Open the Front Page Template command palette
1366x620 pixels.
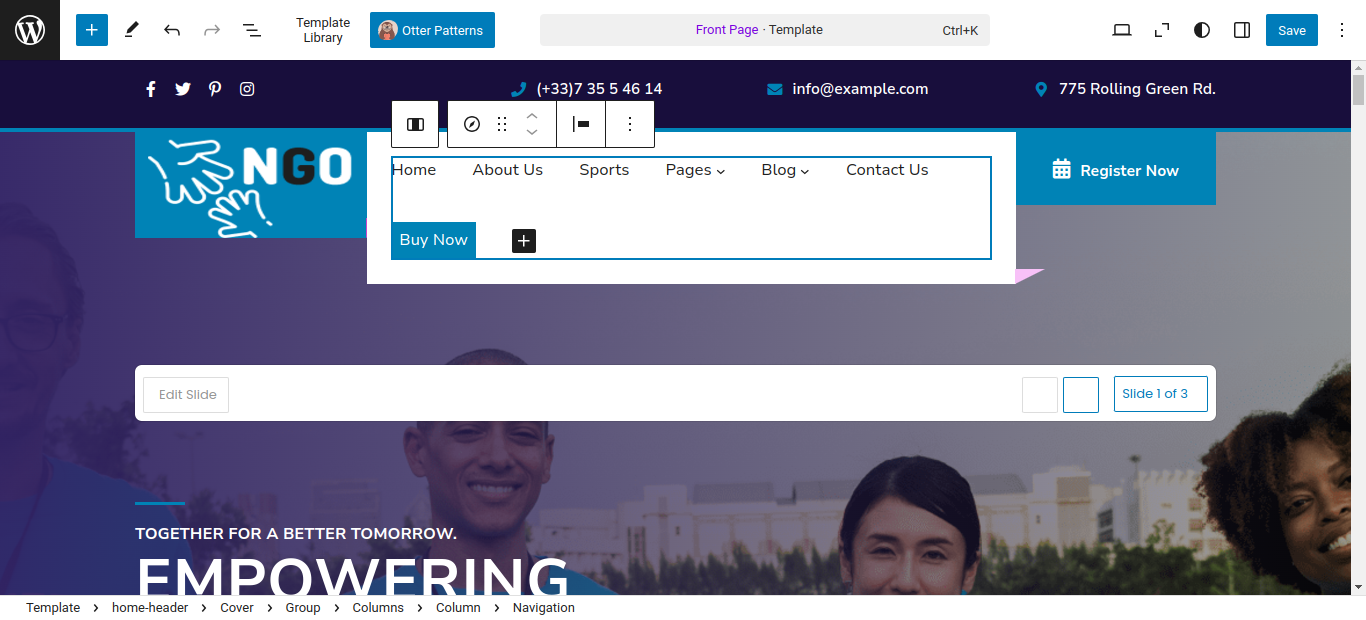point(765,30)
